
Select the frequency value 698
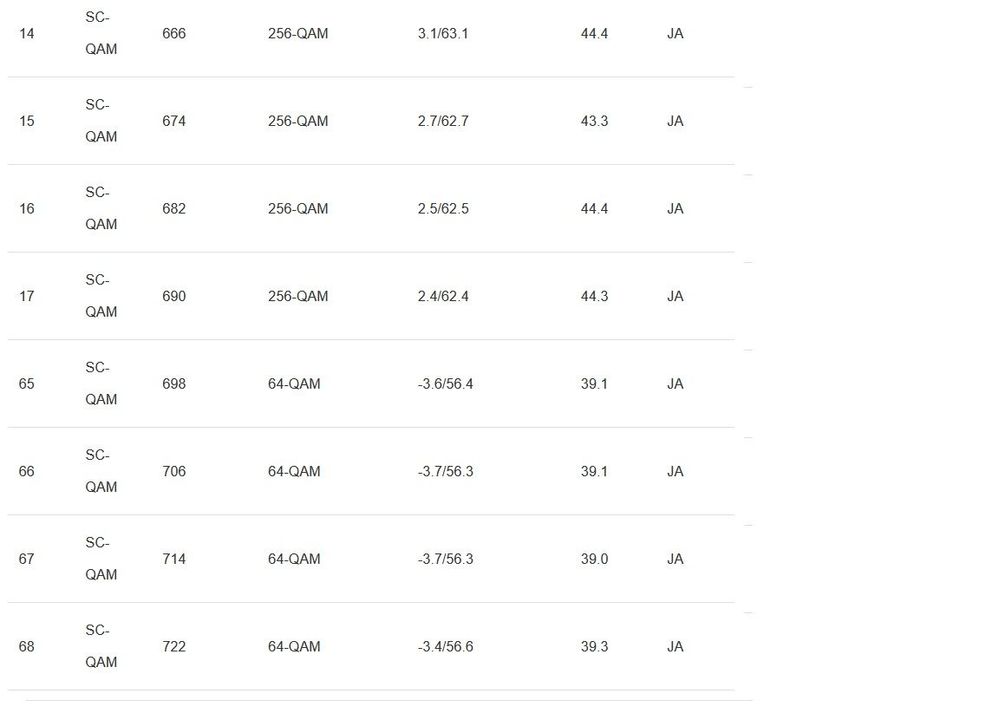(174, 384)
